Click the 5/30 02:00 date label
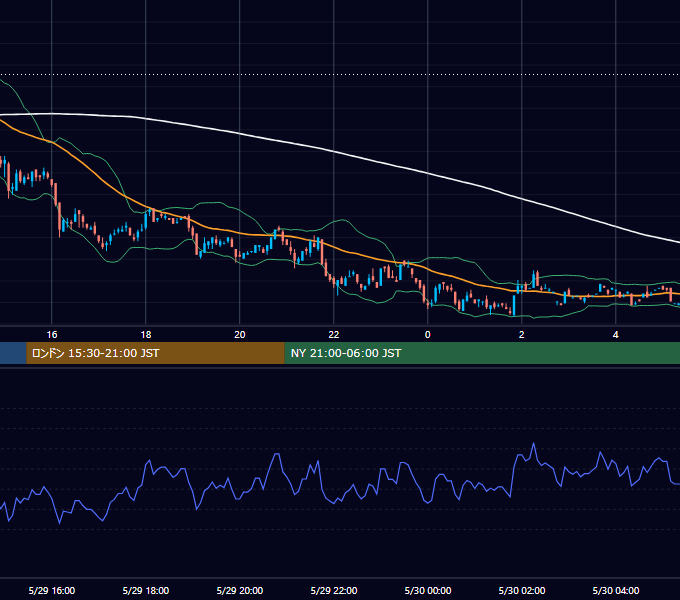The width and height of the screenshot is (680, 600). tap(522, 590)
